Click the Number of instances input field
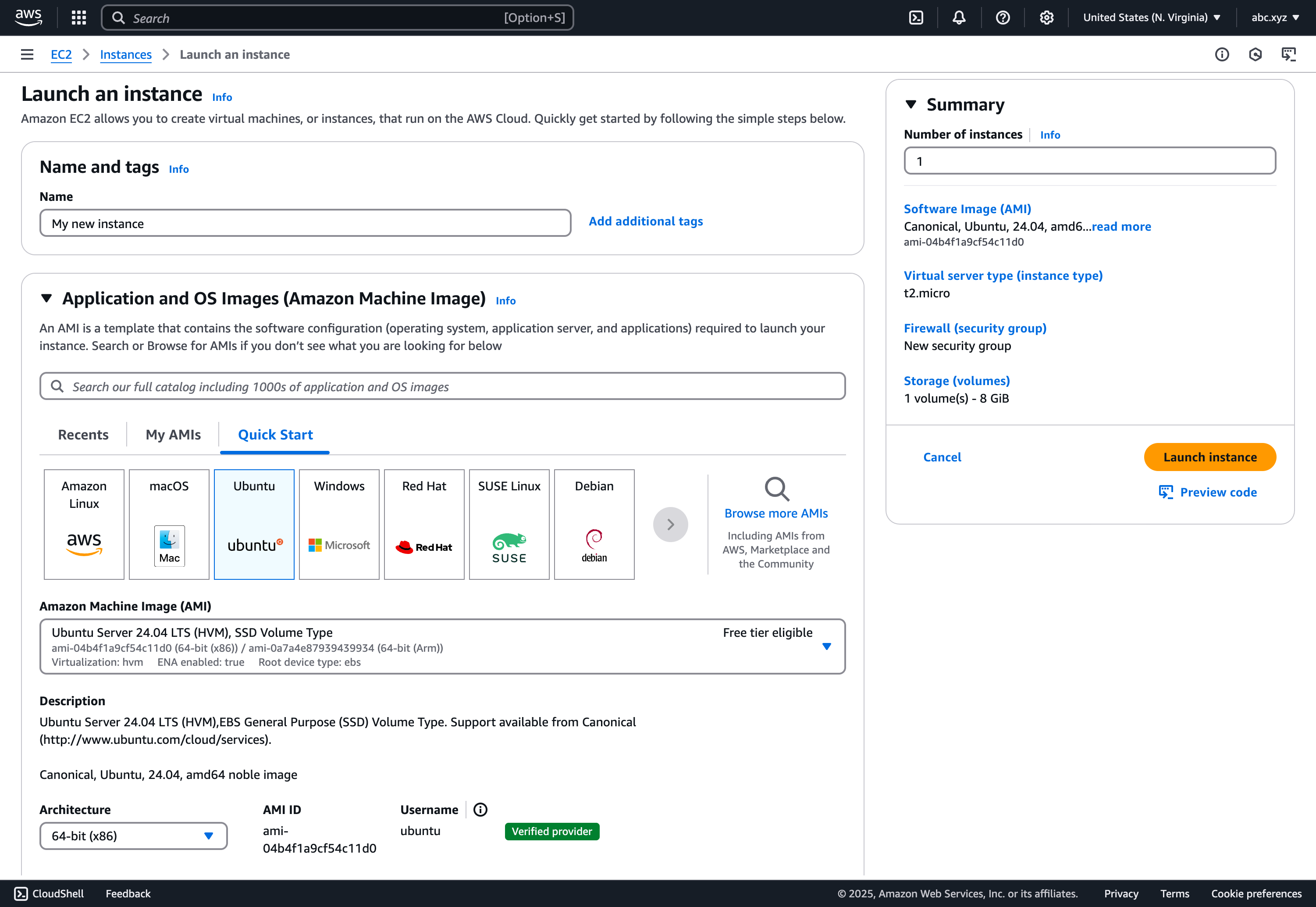Screen dimensions: 1316x907 pyautogui.click(x=1089, y=161)
